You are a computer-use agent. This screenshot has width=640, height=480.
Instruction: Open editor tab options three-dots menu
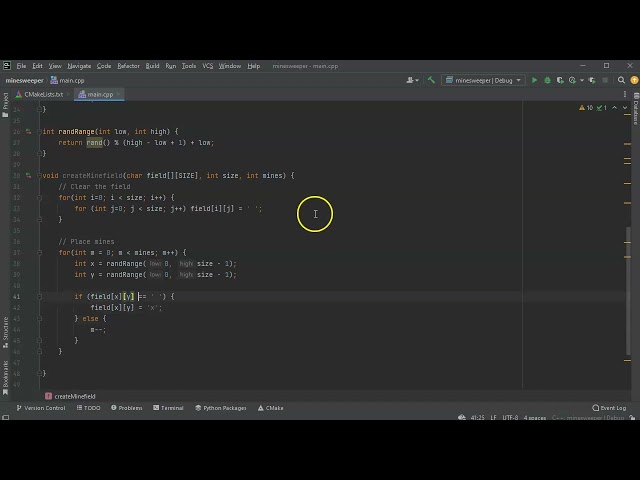(x=625, y=94)
